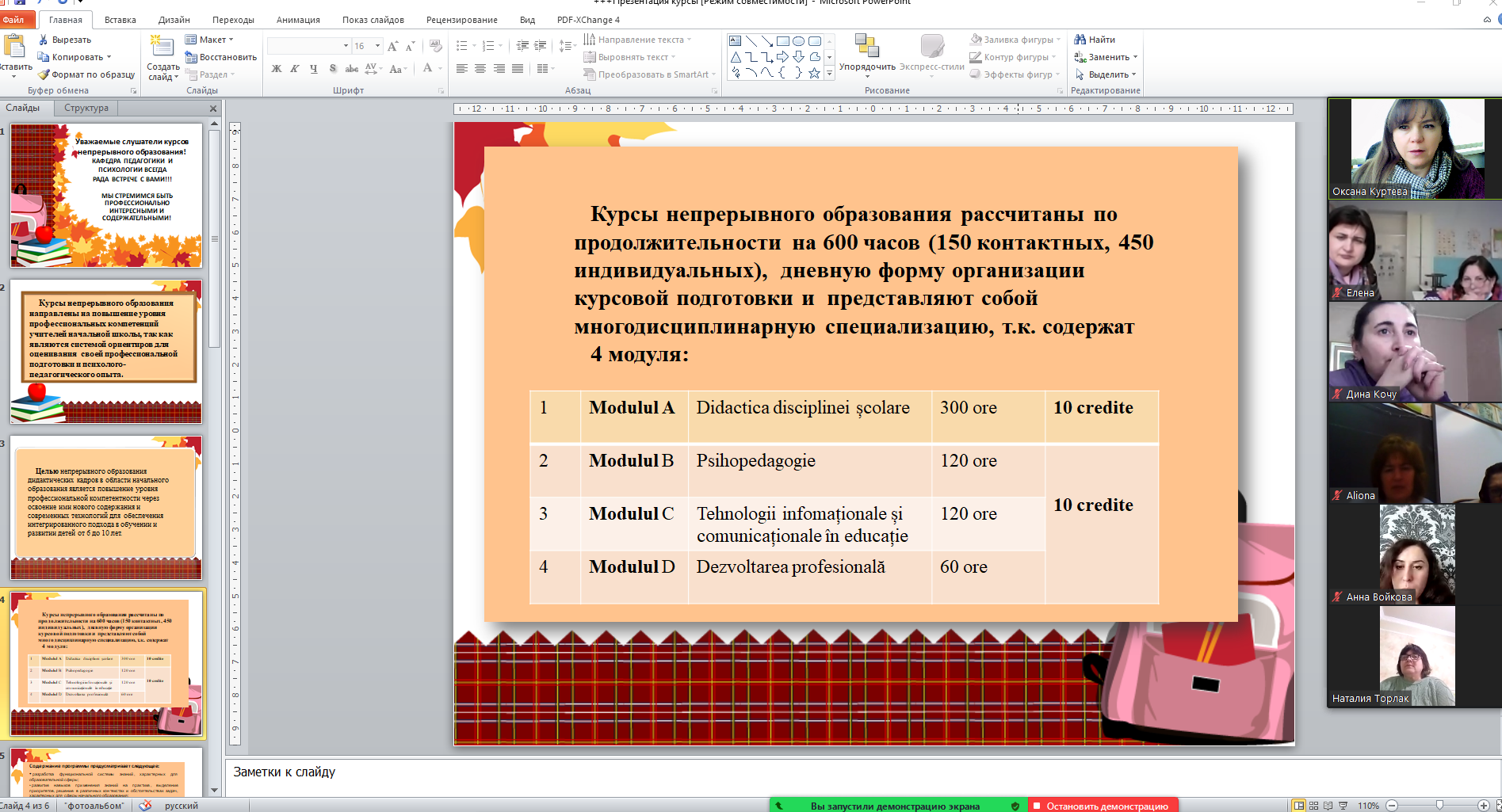Toggle italic formatting (К)

coord(295,69)
